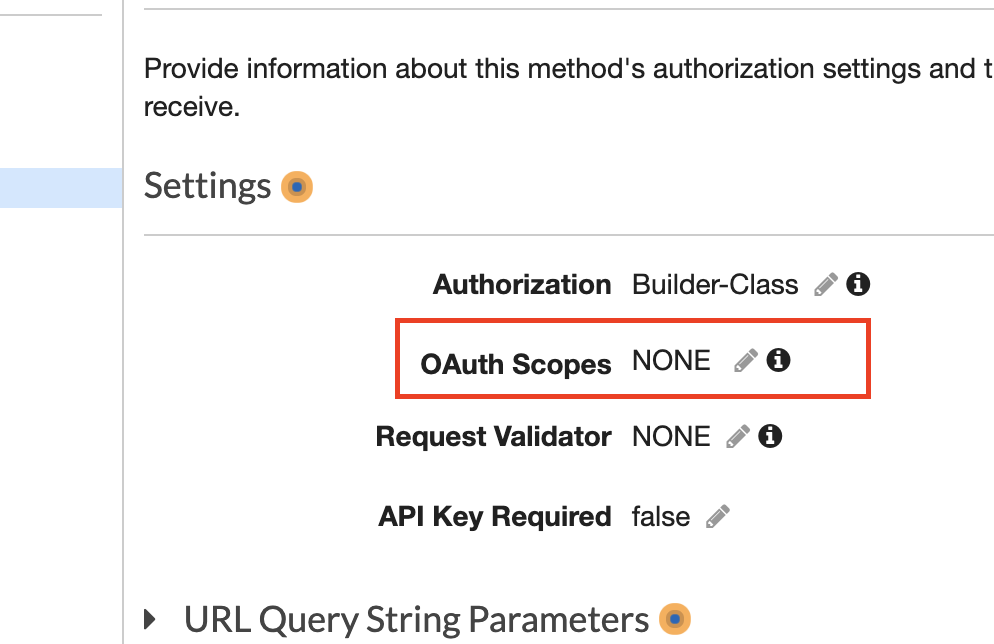This screenshot has height=644, width=994.
Task: Click the hotspot next to URL Query String Parameters
Action: coord(674,619)
